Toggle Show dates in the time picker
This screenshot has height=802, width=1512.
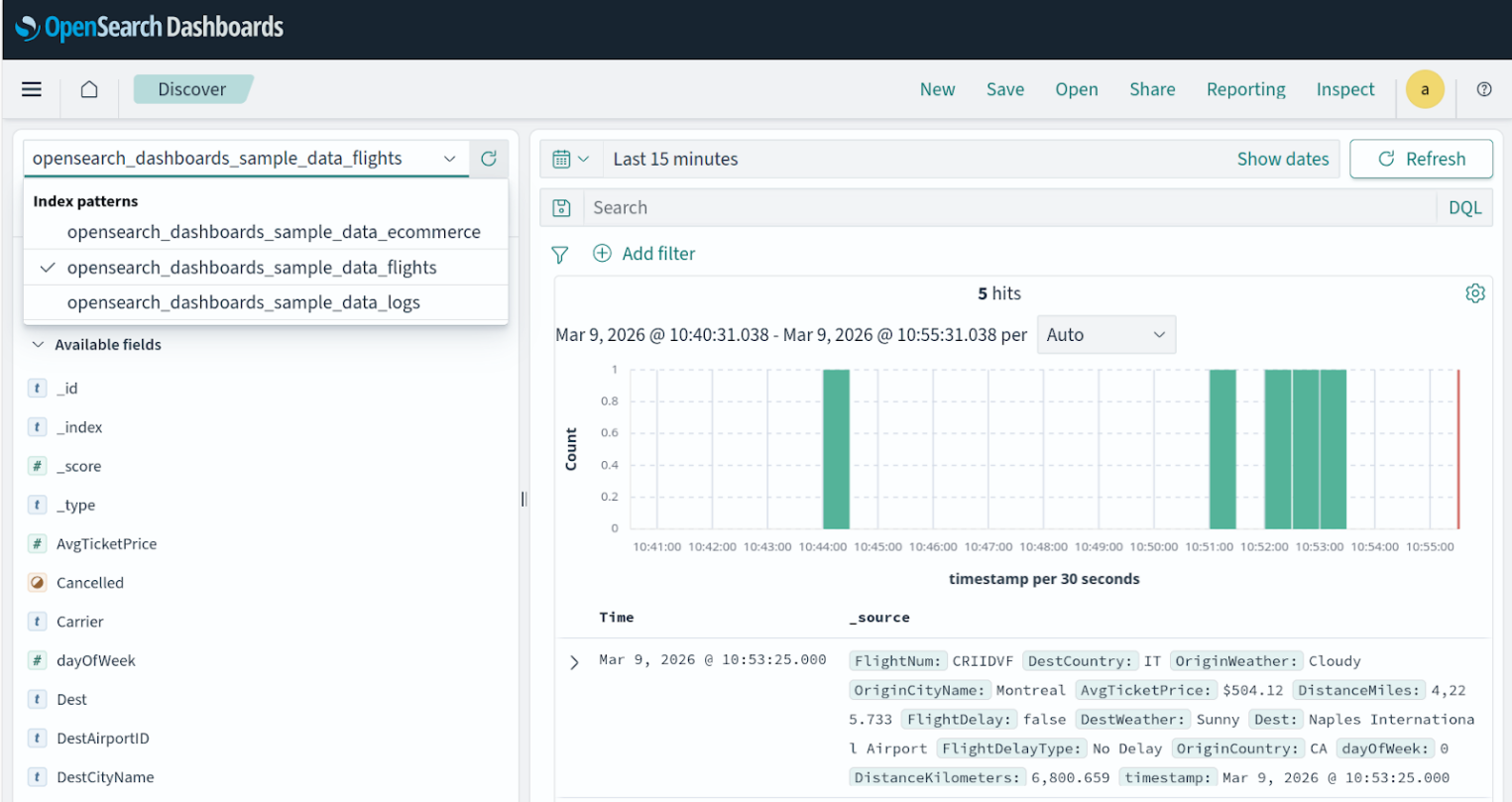pos(1283,158)
